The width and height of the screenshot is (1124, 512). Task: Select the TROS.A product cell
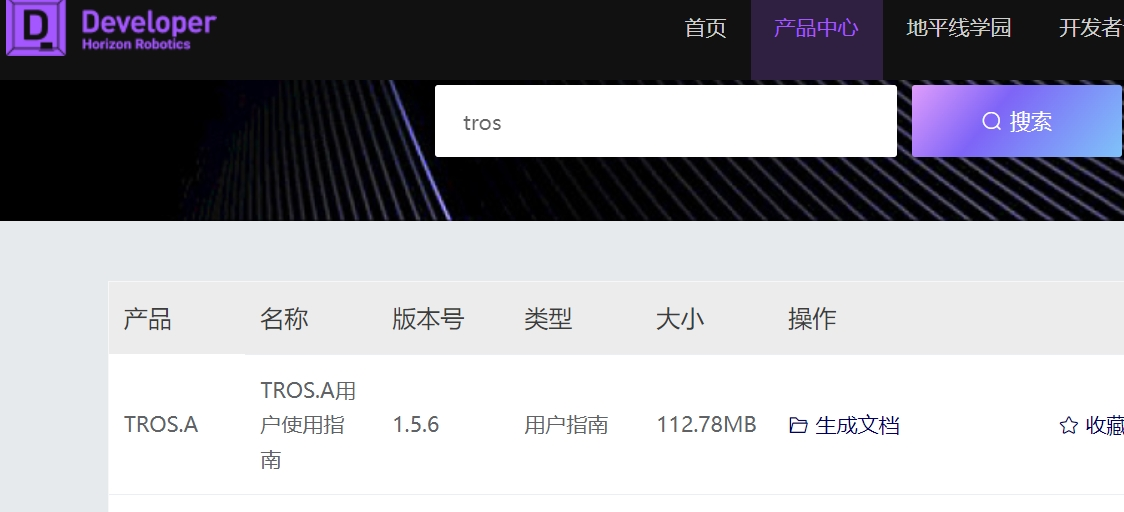161,425
